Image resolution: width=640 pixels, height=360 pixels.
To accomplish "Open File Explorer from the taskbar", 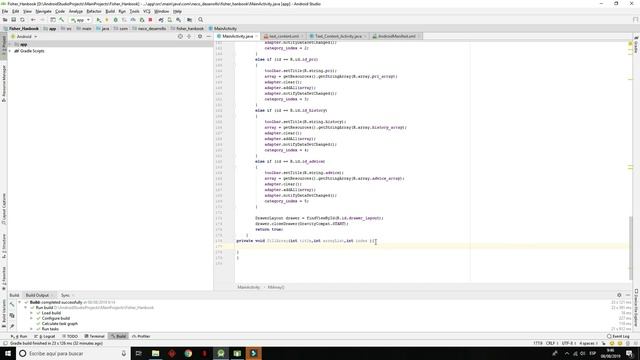I will [156, 353].
